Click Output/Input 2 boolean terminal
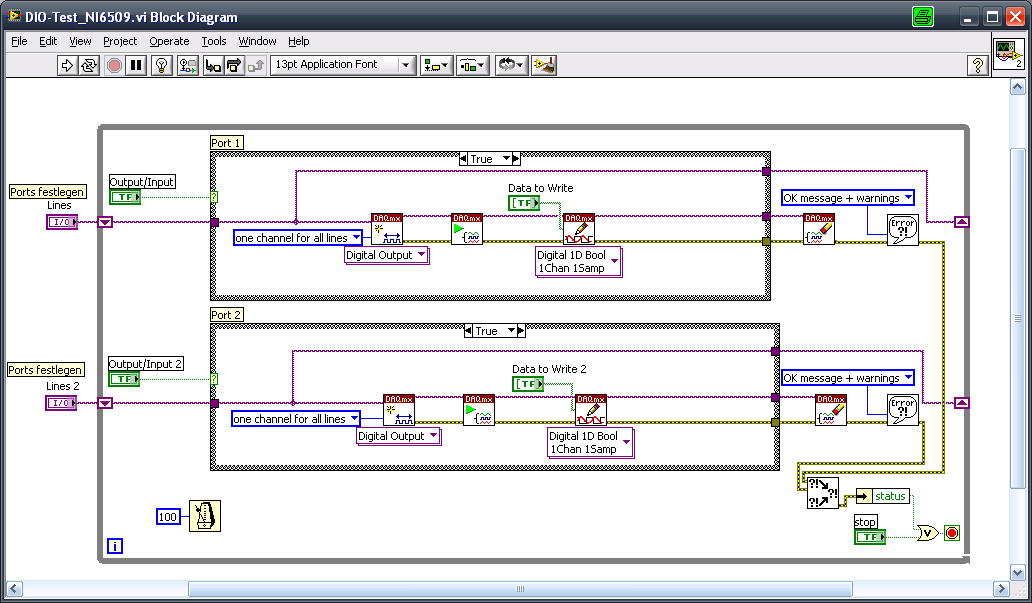Image resolution: width=1032 pixels, height=603 pixels. click(124, 379)
